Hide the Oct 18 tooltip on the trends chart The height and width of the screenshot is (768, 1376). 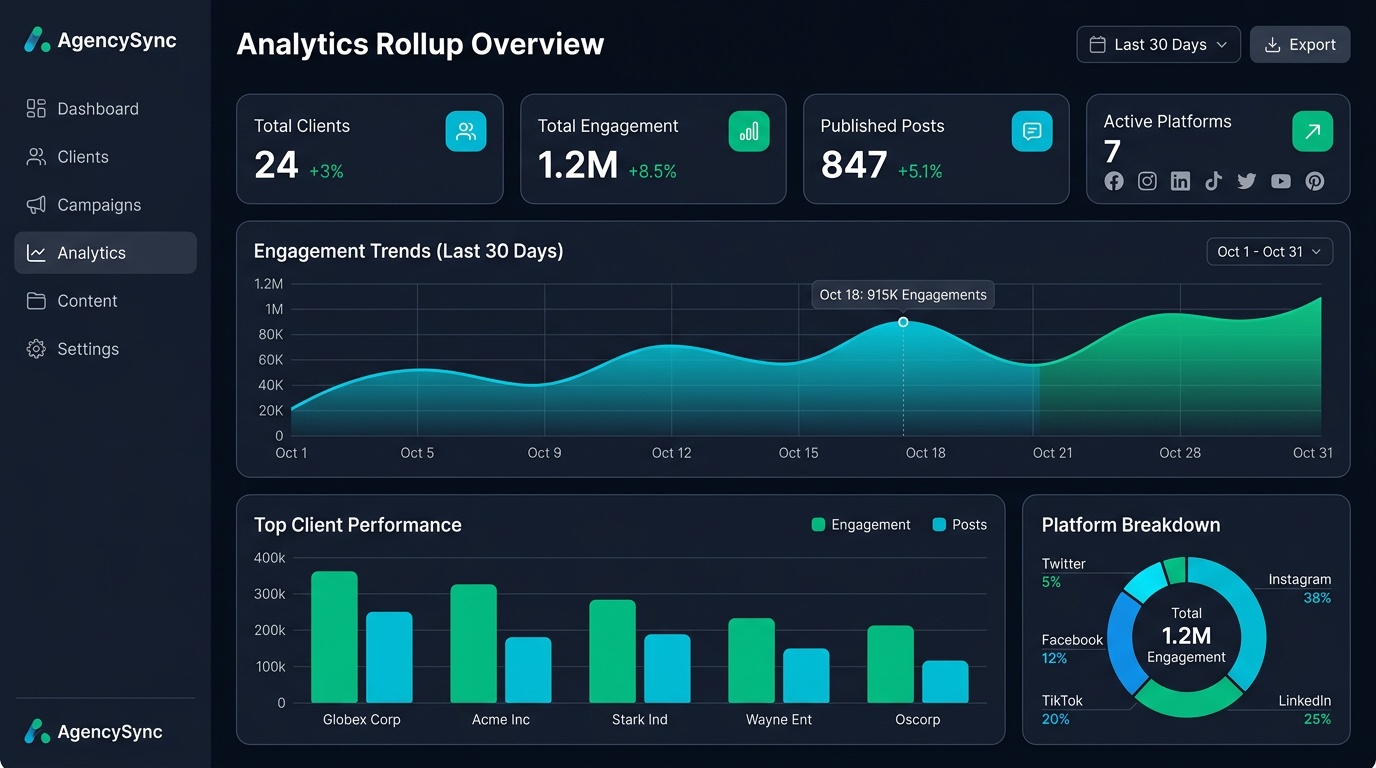click(x=902, y=294)
